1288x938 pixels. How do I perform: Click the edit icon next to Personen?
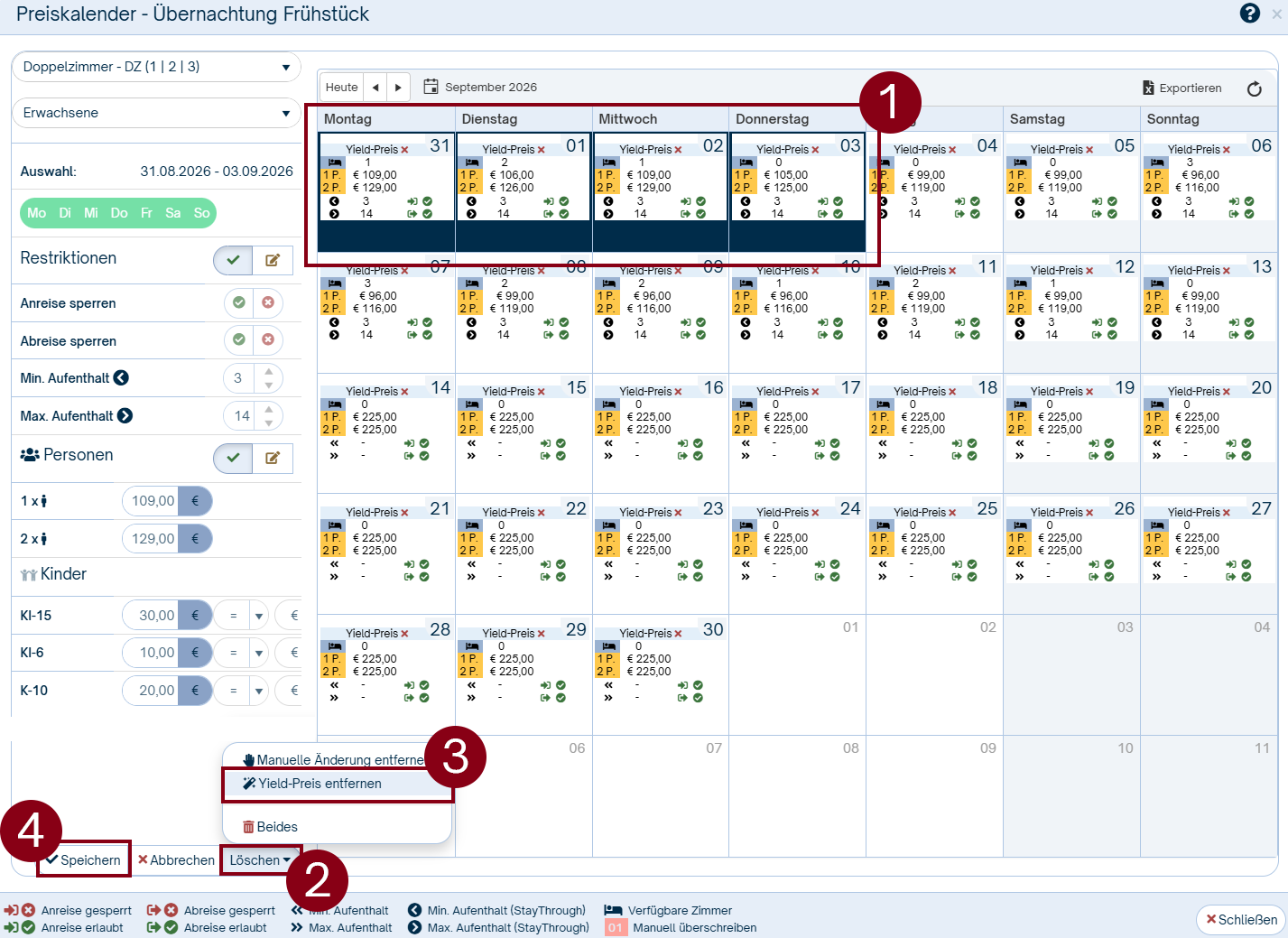click(x=273, y=458)
